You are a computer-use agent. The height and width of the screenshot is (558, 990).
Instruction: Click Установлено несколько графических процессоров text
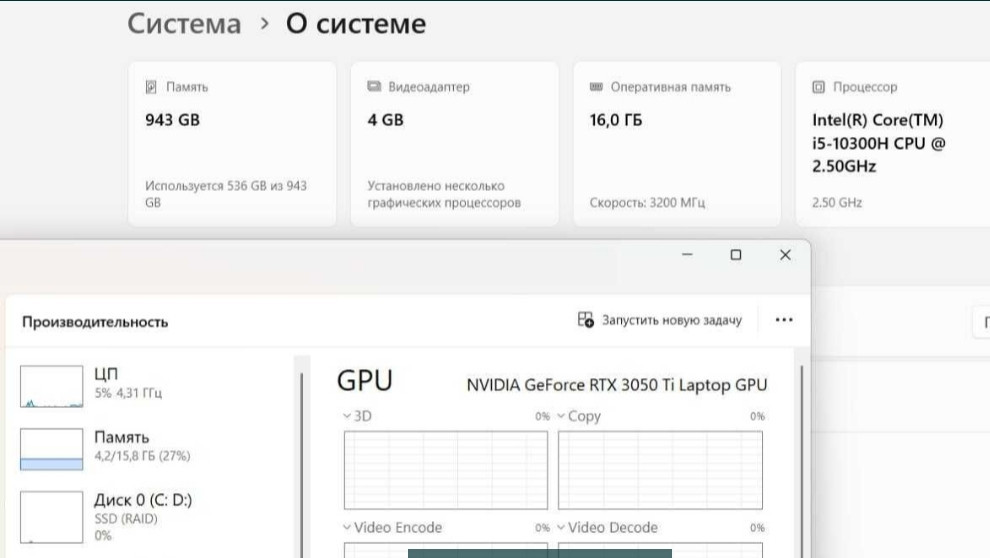click(444, 194)
